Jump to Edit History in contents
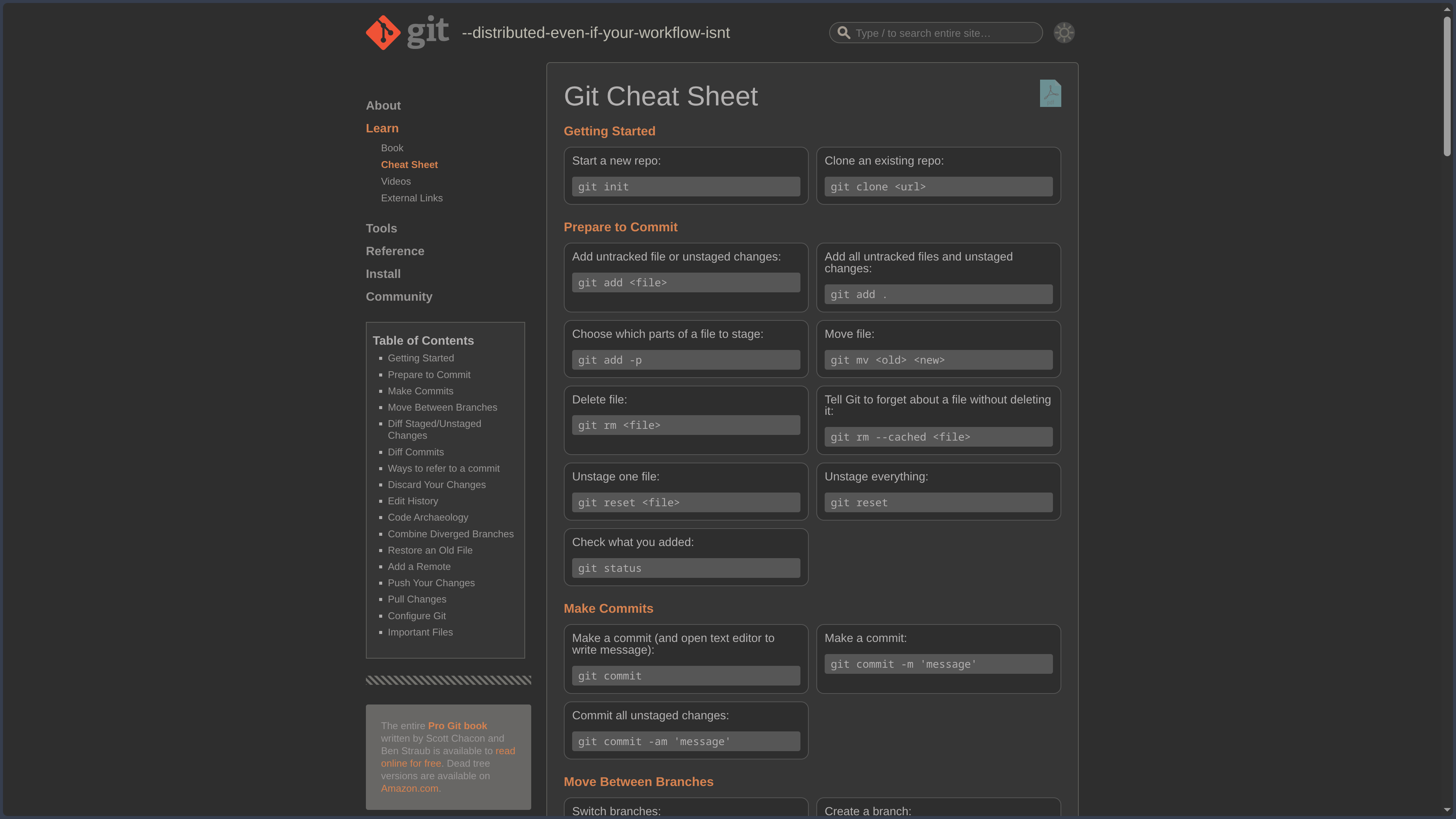The image size is (1456, 819). pyautogui.click(x=413, y=501)
